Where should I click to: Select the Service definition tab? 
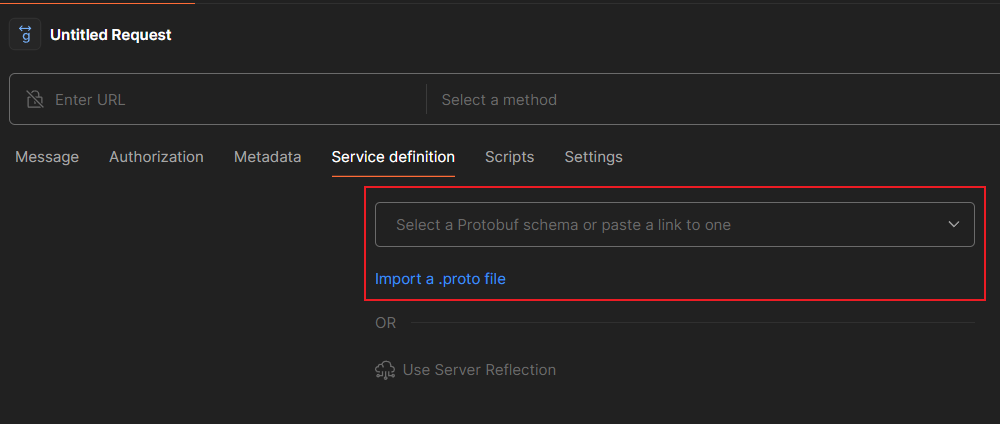coord(393,157)
